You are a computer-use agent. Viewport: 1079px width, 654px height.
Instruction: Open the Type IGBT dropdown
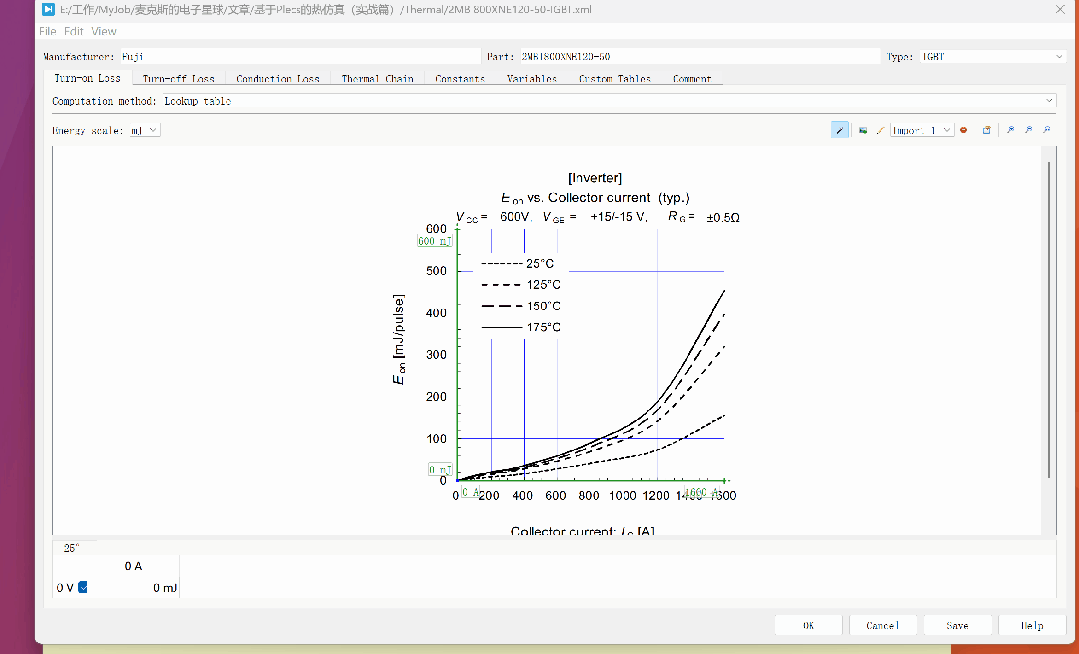point(992,56)
